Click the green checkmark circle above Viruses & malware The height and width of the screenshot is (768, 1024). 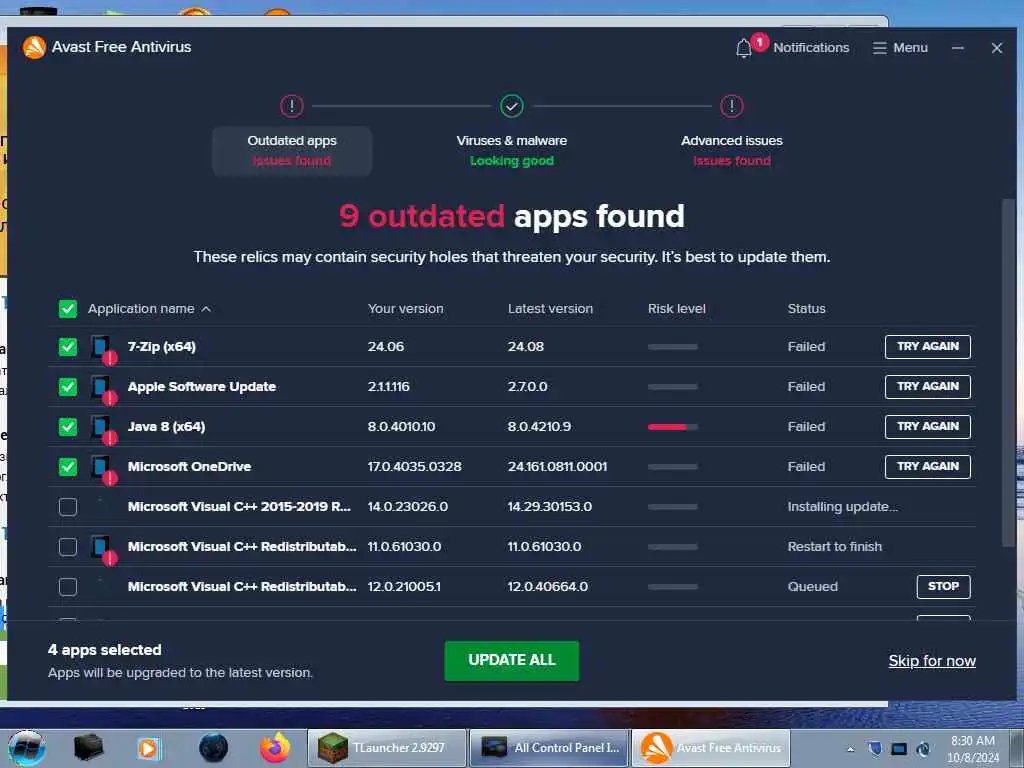[511, 106]
